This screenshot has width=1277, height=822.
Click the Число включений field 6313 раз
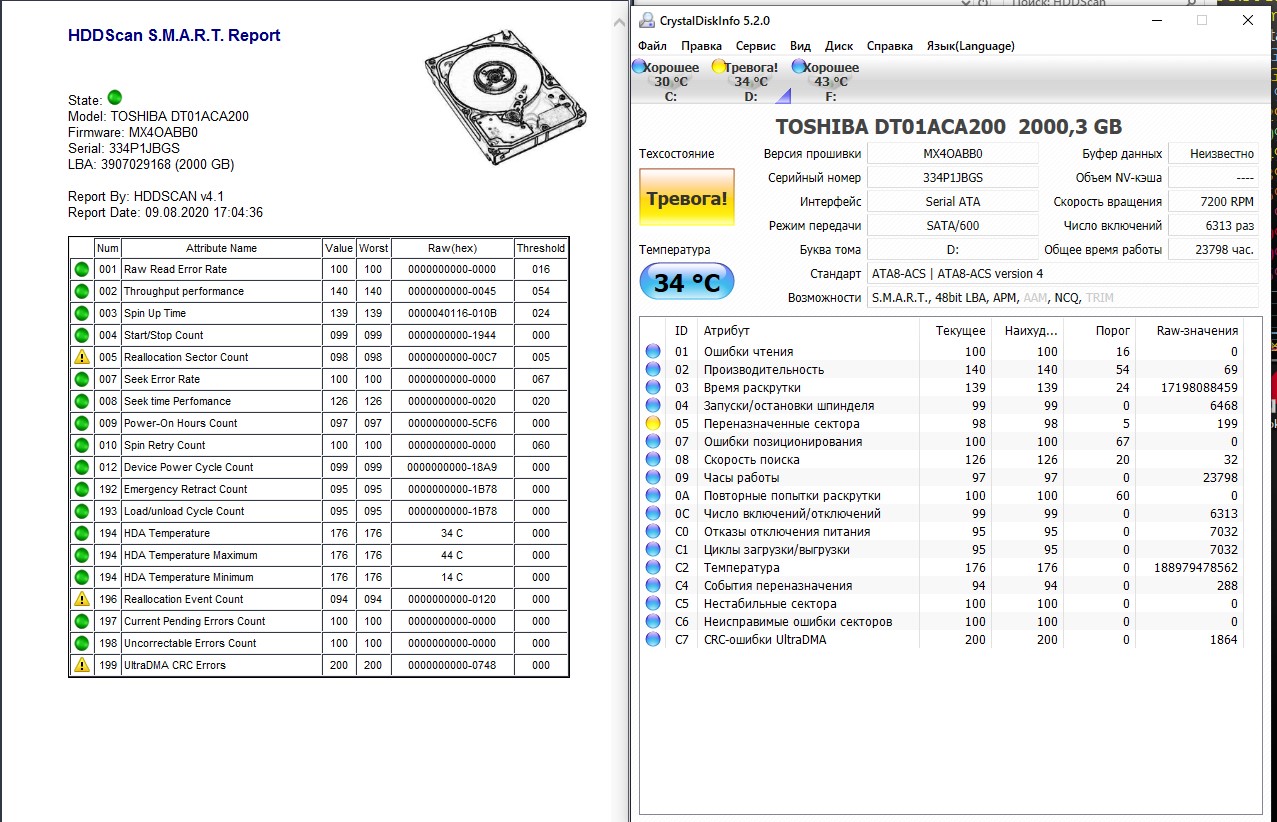tap(1213, 226)
